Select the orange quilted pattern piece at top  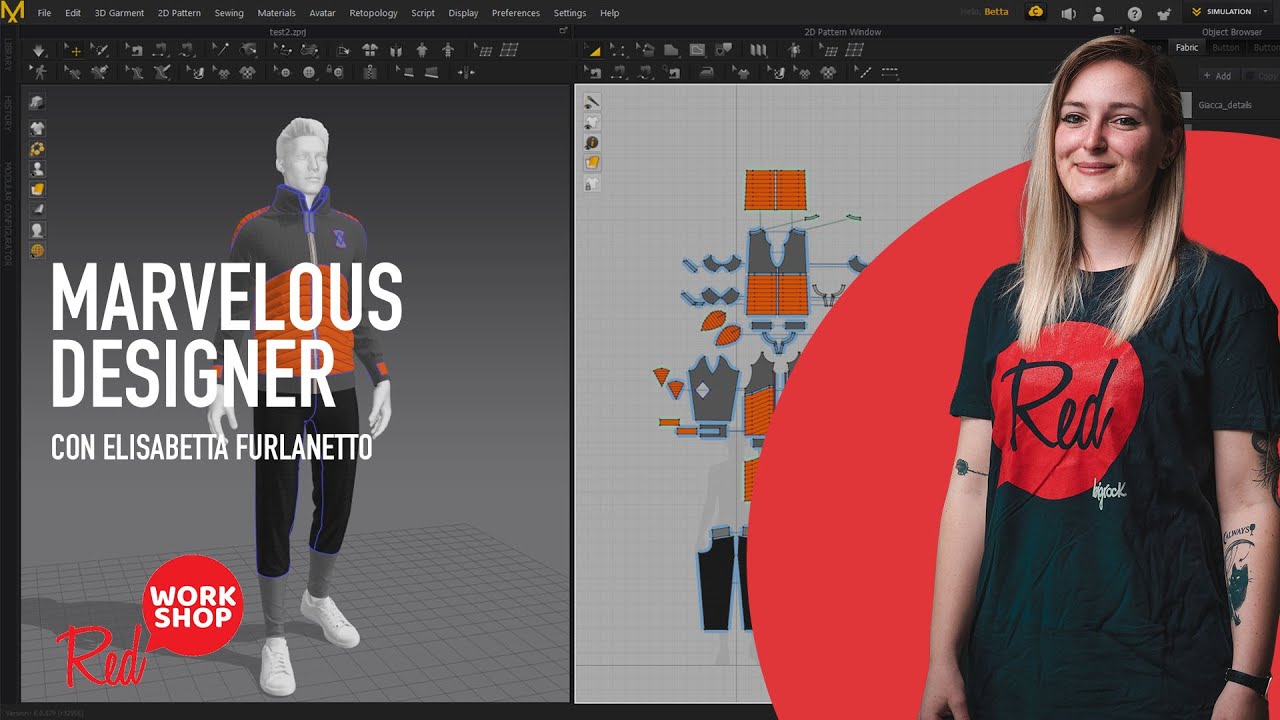point(775,189)
